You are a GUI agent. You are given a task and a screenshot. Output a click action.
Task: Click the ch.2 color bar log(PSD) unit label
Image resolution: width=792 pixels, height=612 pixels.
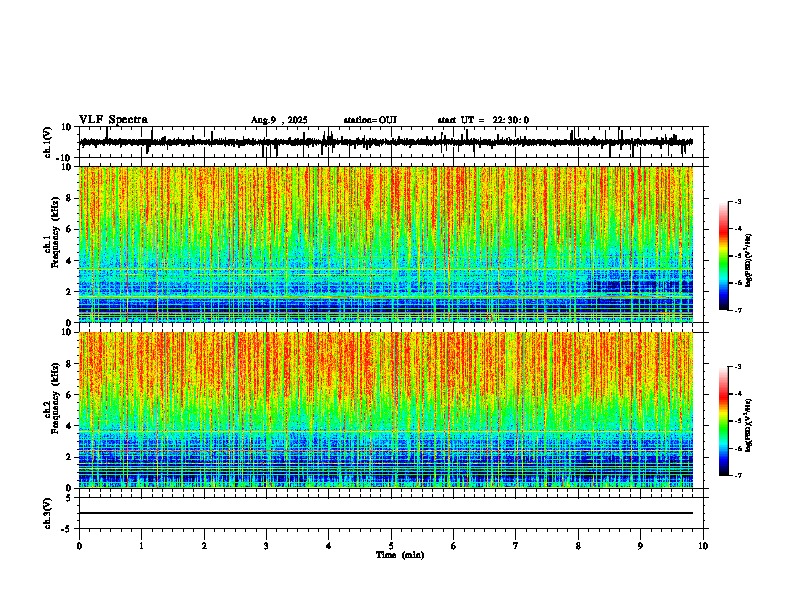[x=749, y=425]
